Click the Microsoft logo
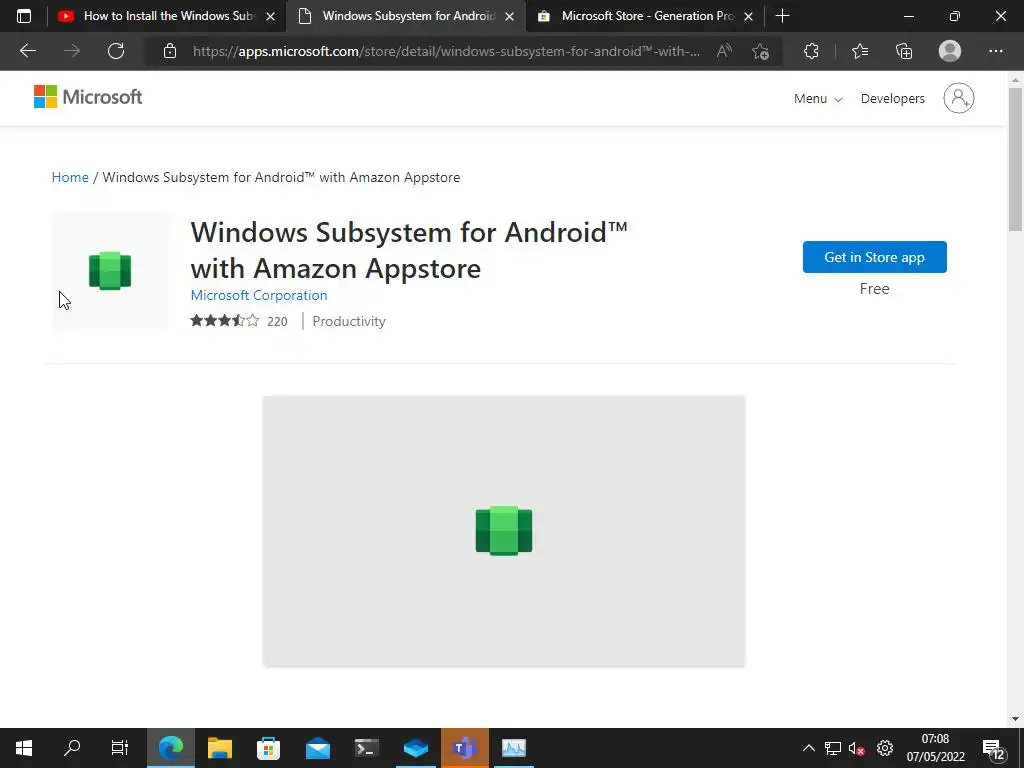The image size is (1024, 768). pos(88,97)
